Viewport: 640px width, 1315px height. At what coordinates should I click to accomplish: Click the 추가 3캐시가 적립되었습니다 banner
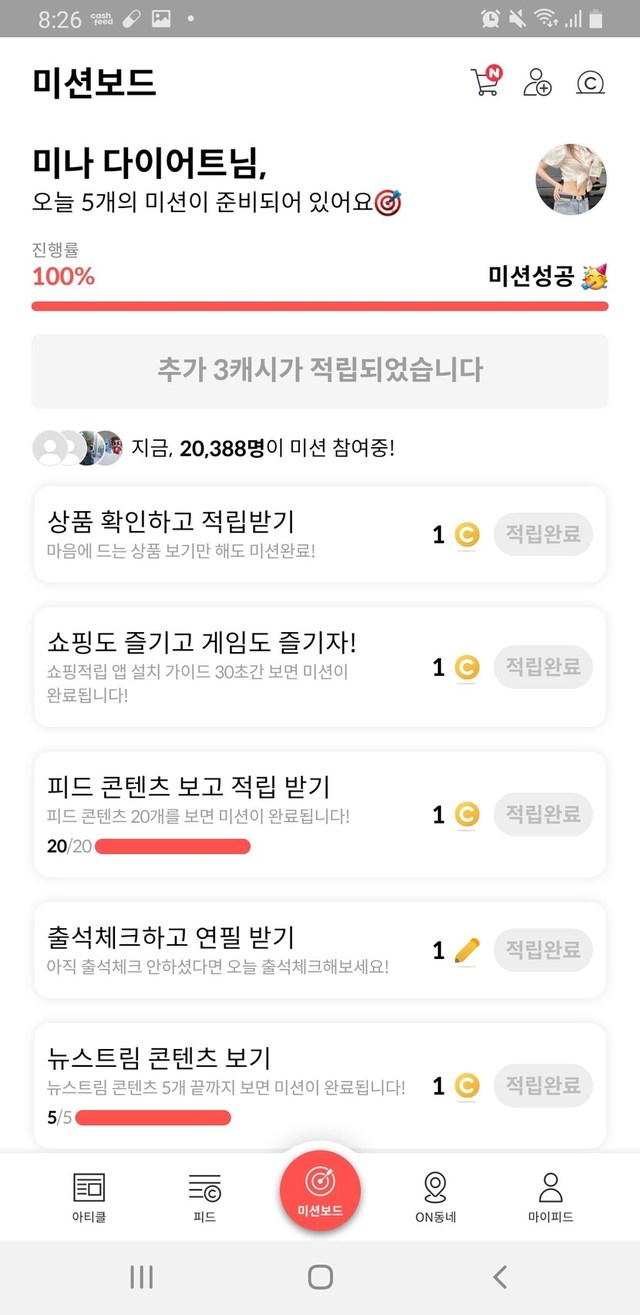320,370
